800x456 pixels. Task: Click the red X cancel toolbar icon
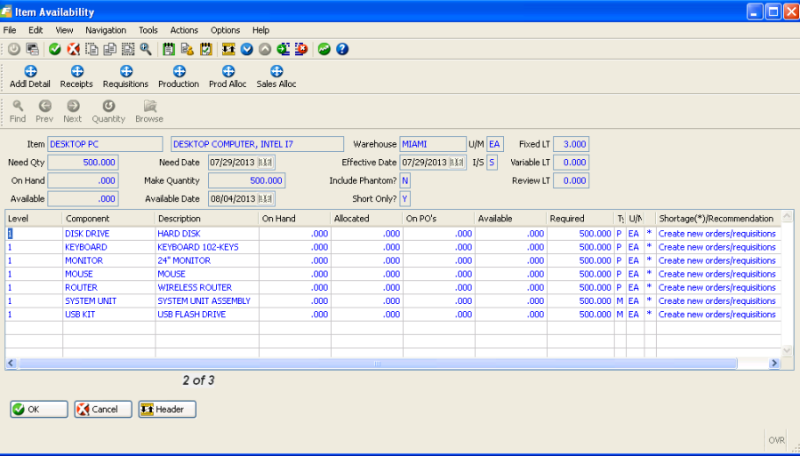pos(73,48)
